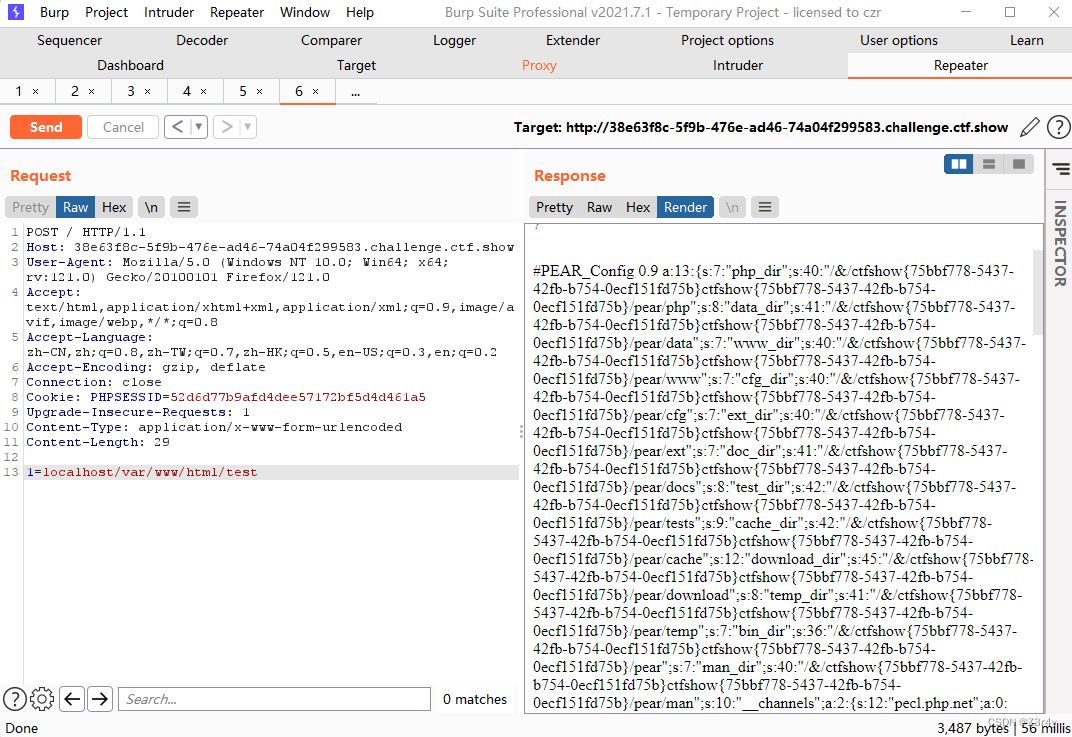Open the User options tab
The width and height of the screenshot is (1072, 737).
point(898,40)
